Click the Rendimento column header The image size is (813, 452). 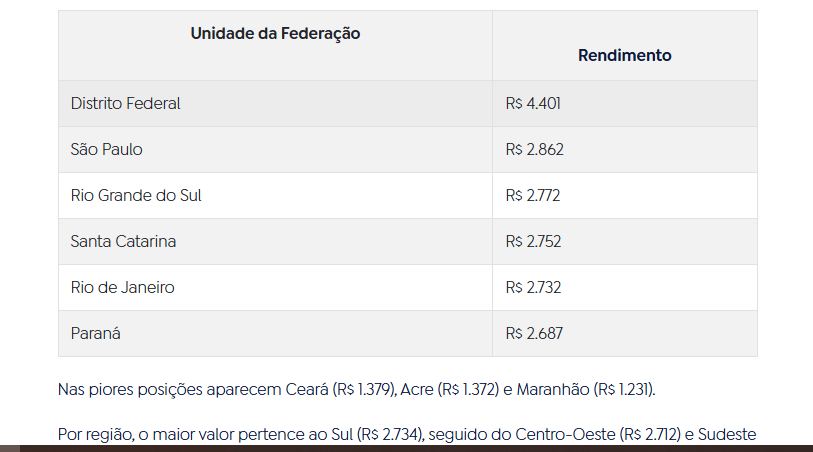624,55
